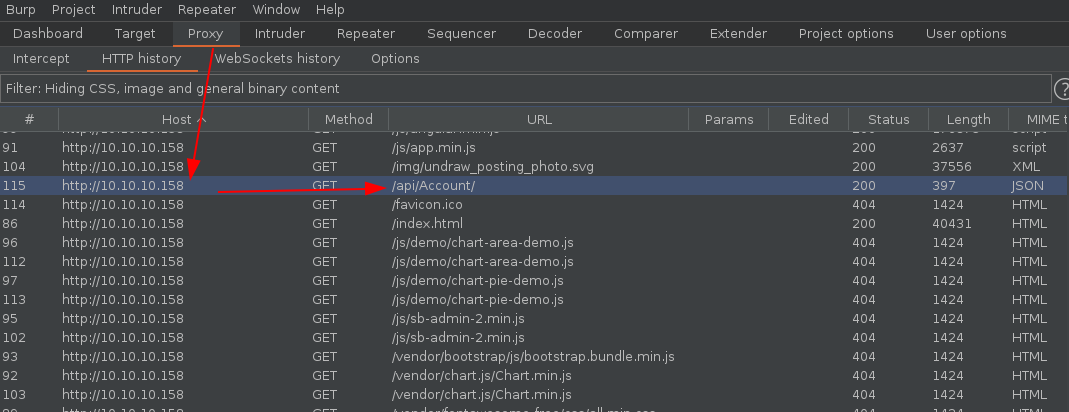Select the /api/Account/ request row
Screen dimensions: 1069x412
click(433, 186)
